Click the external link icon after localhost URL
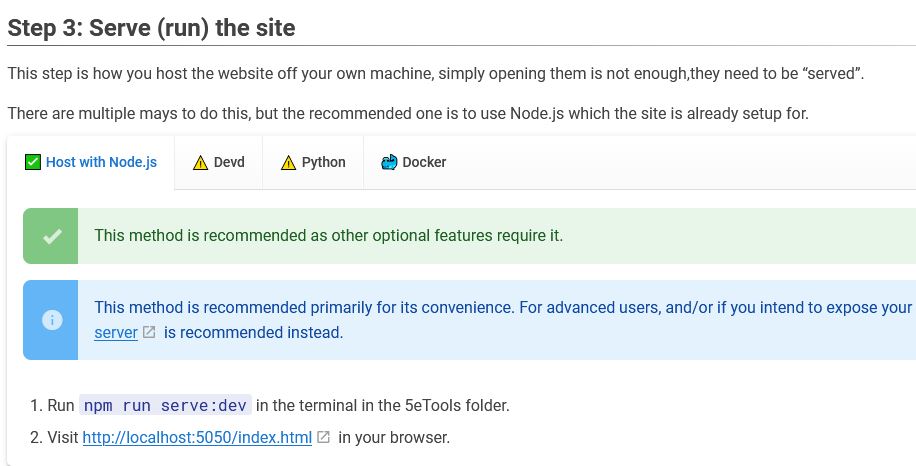916x466 pixels. click(323, 437)
